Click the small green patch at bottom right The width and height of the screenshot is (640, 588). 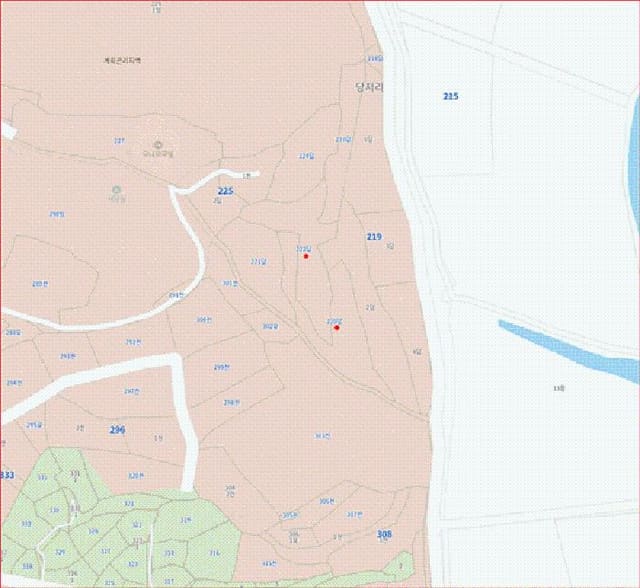coord(402,565)
